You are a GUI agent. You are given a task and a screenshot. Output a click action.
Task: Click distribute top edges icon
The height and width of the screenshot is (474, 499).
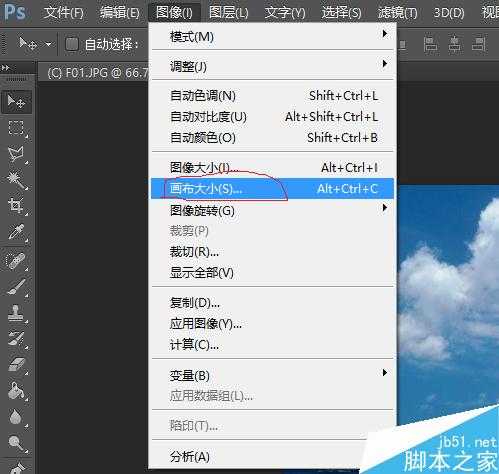[431, 44]
